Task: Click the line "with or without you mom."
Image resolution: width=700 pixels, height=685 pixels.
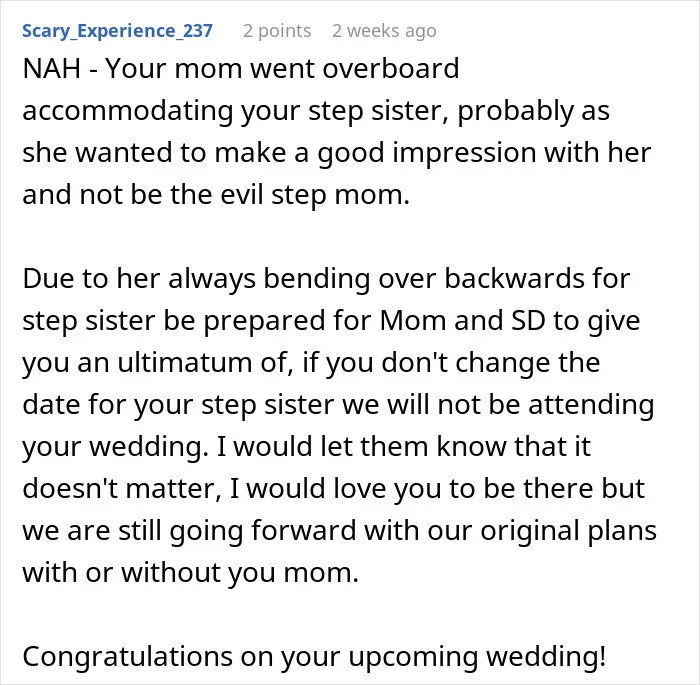Action: pos(191,572)
